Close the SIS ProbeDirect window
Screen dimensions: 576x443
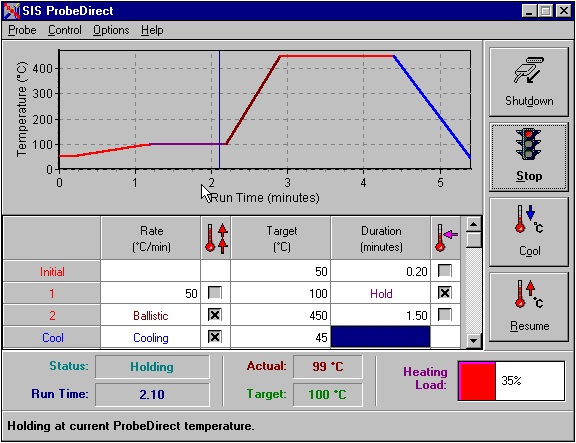[x=564, y=11]
